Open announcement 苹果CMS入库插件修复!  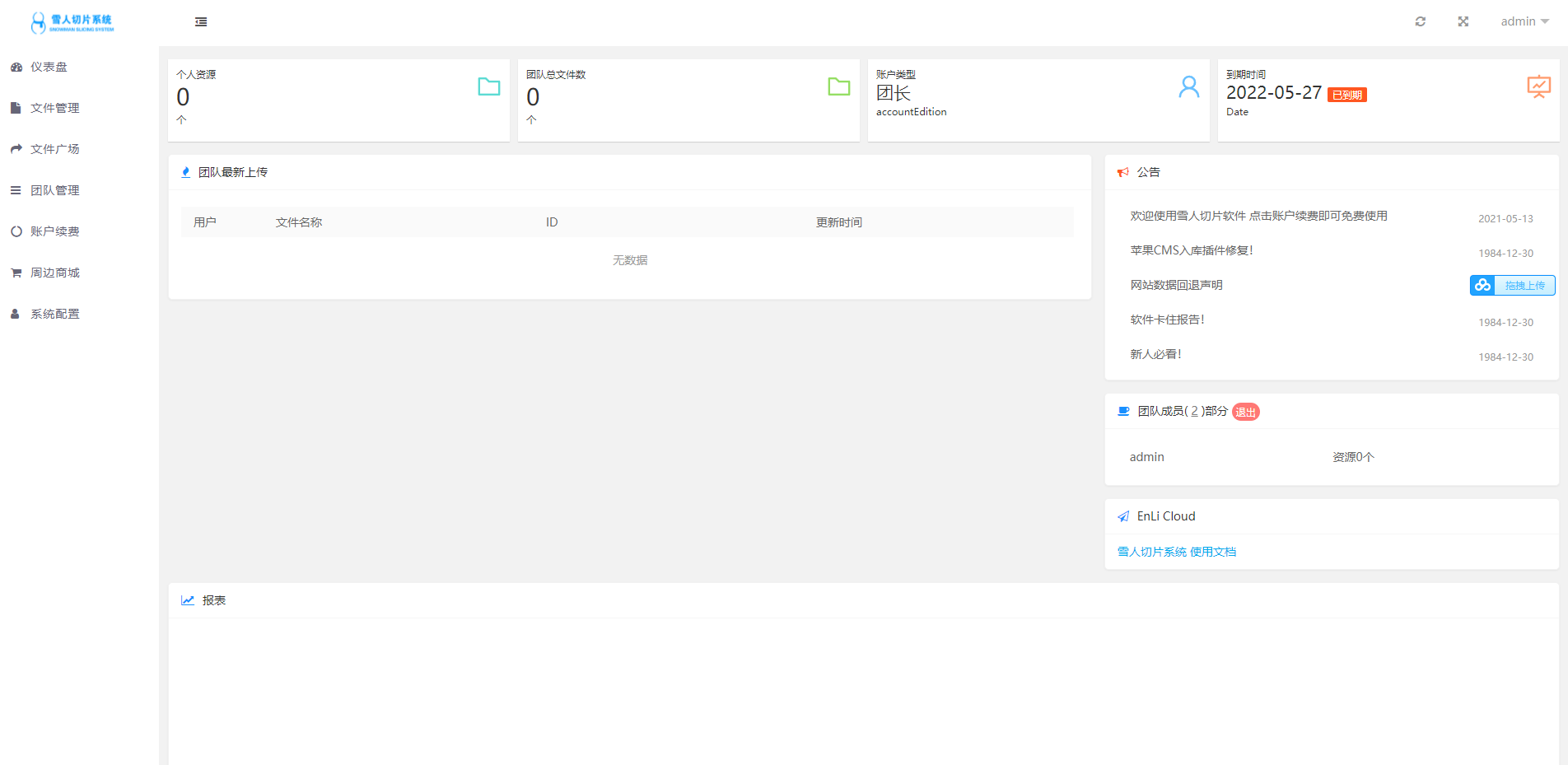pos(1192,250)
